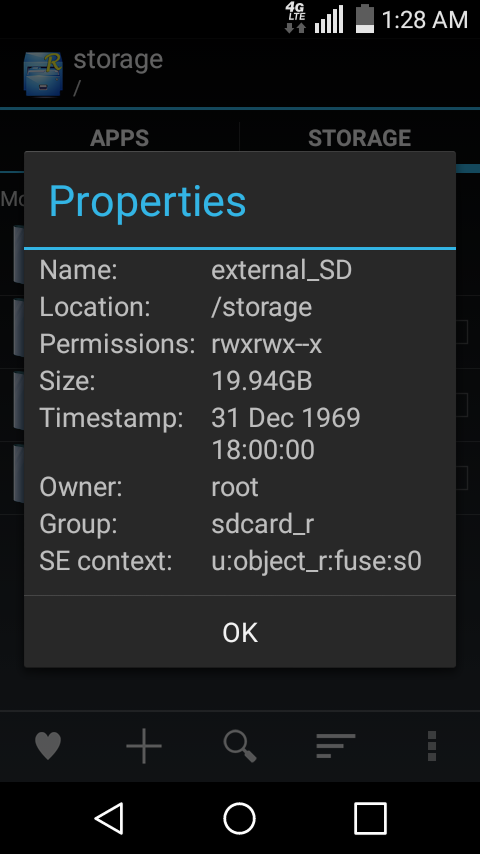This screenshot has width=480, height=854.
Task: Tap the third folder's checkbox on the right
Action: 461,478
